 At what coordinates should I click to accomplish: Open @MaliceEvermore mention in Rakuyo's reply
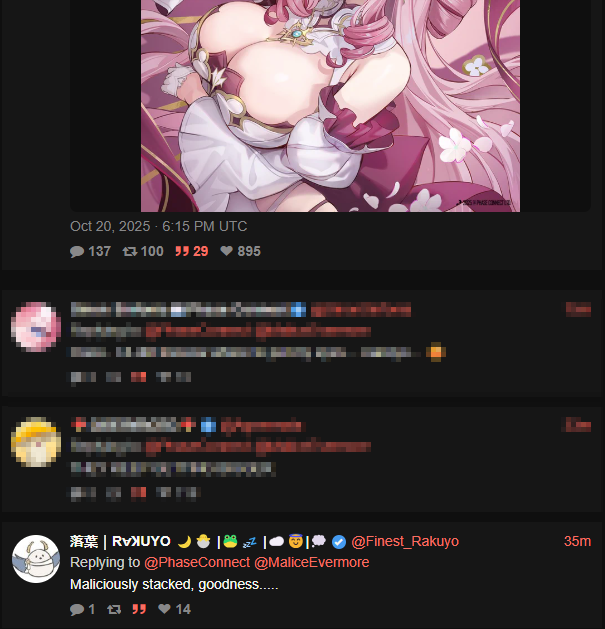tap(311, 562)
